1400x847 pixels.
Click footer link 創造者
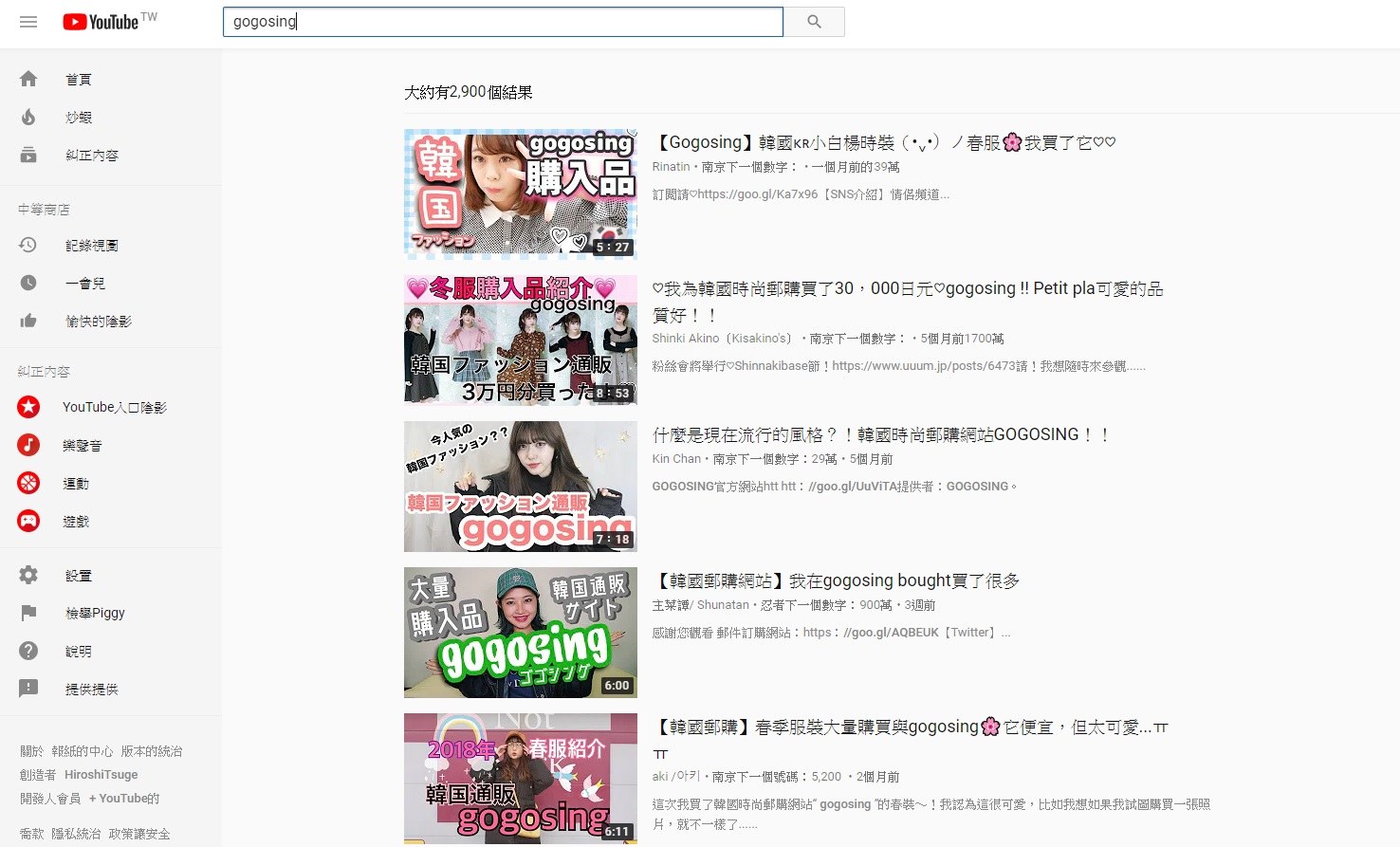(38, 775)
